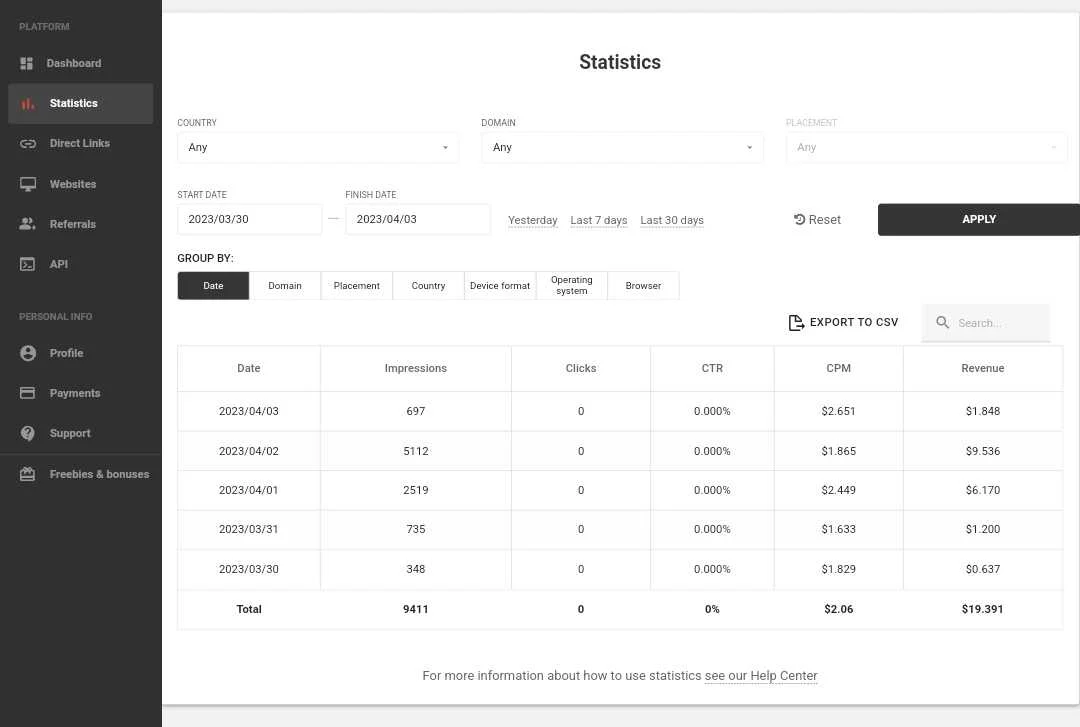Click the Reset filters button
Viewport: 1080px width, 727px height.
(817, 219)
